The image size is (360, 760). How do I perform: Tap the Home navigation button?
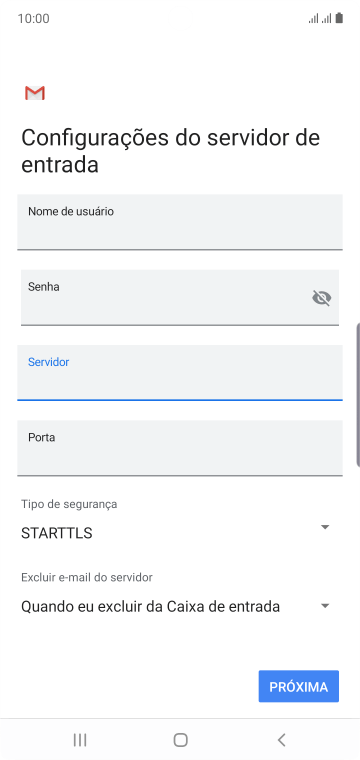coord(180,740)
